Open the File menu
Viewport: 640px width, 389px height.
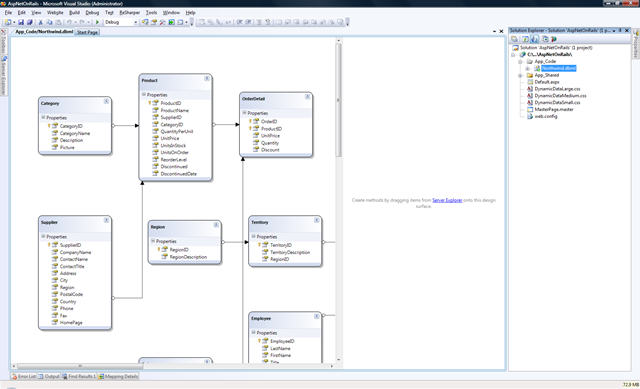[8, 13]
